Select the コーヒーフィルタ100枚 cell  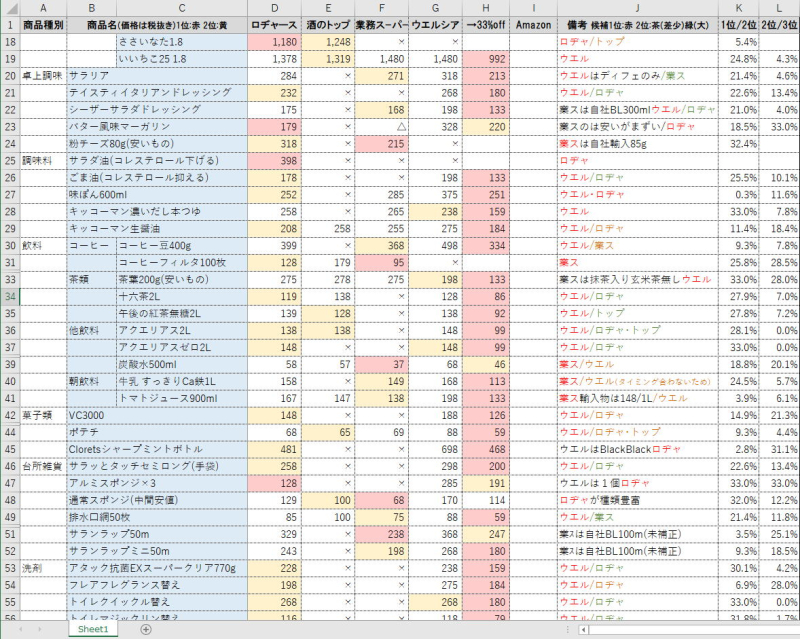click(182, 263)
